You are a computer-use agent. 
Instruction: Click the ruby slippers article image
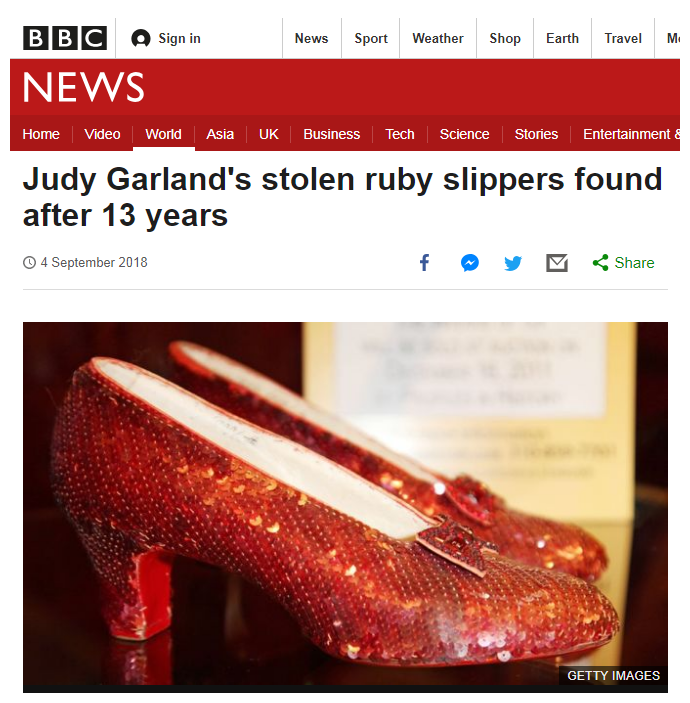345,507
